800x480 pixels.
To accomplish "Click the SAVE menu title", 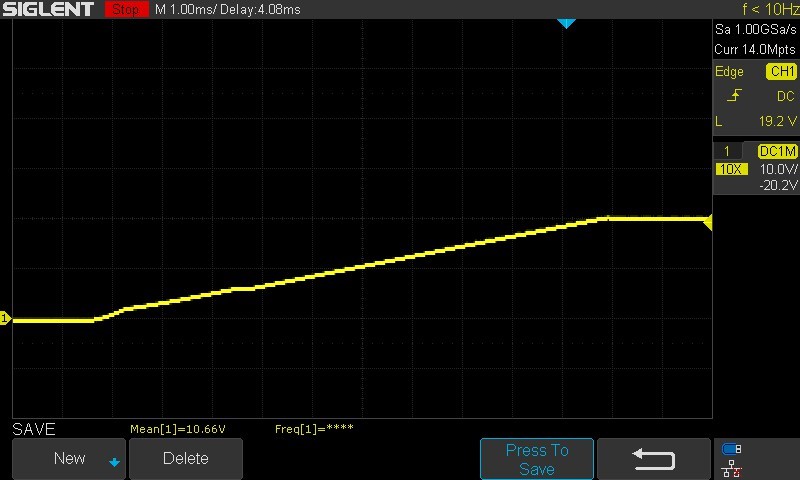I will [34, 429].
